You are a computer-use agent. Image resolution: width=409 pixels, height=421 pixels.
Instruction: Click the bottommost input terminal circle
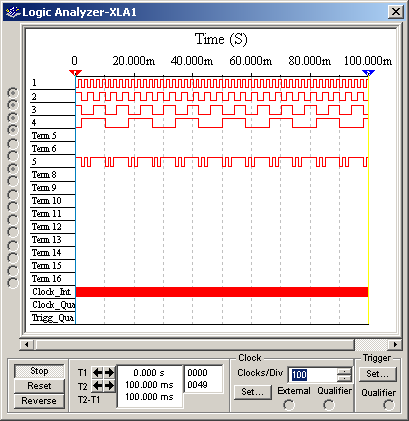pyautogui.click(x=13, y=283)
